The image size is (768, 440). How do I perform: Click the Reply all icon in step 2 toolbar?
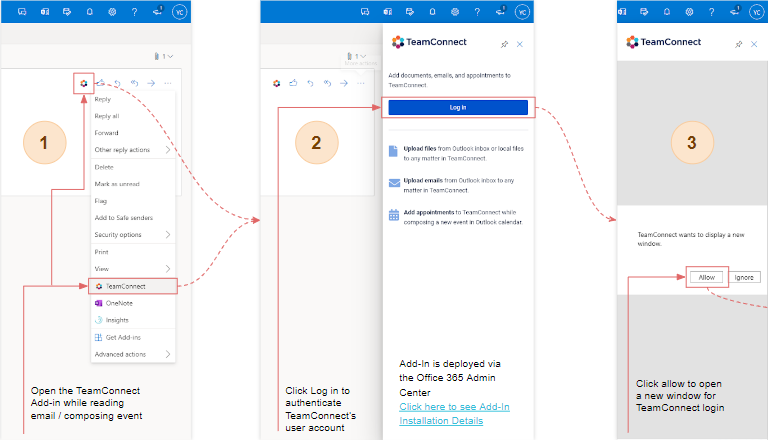tap(327, 83)
